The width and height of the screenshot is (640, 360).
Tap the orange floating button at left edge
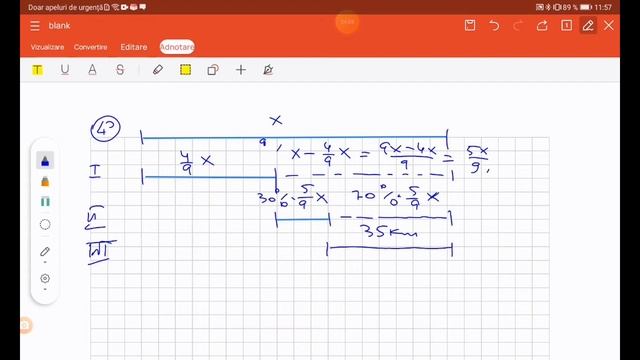25,325
